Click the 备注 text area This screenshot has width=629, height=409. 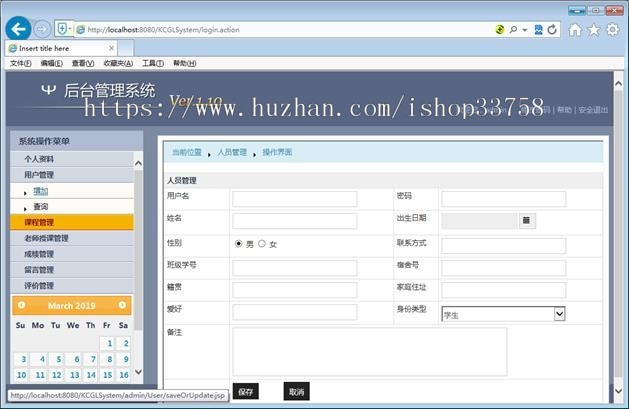point(369,352)
